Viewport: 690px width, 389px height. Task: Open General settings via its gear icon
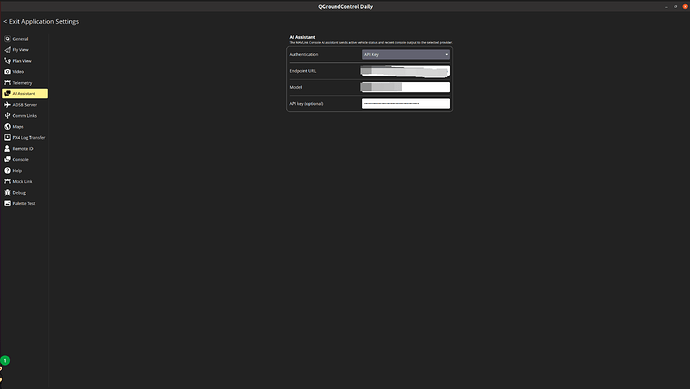point(7,39)
